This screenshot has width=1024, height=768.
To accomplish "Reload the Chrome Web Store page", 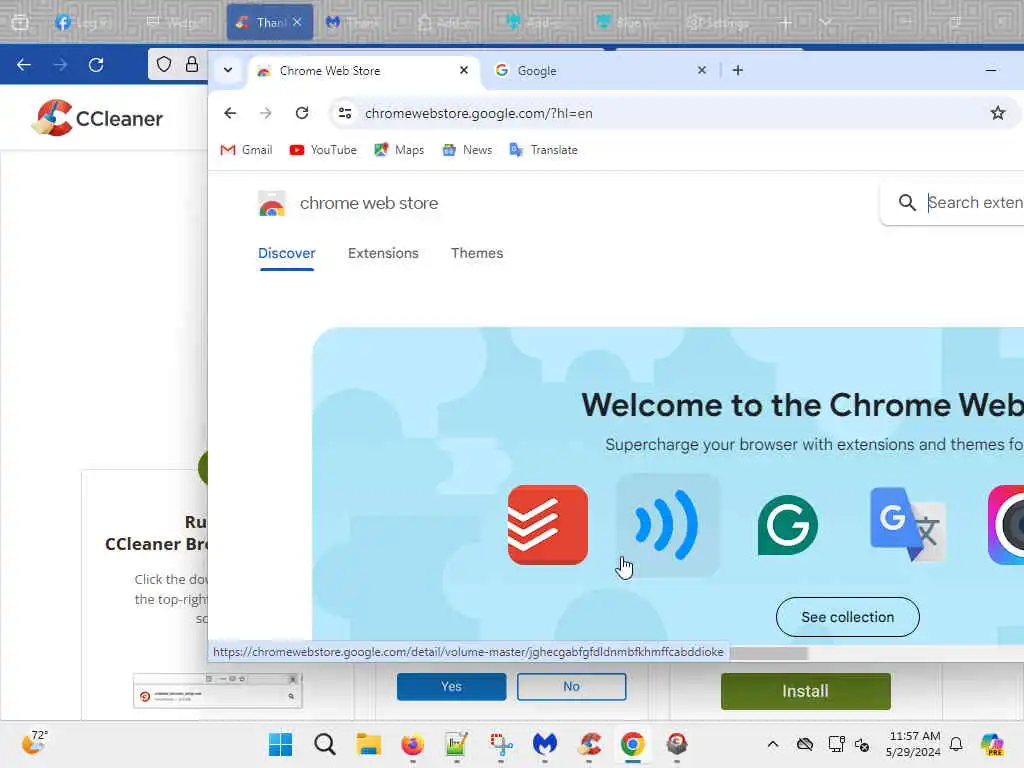I will tap(302, 113).
